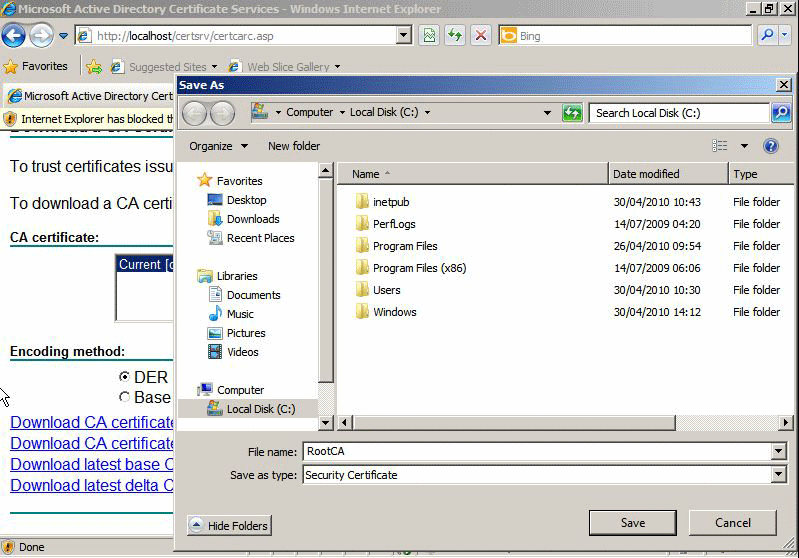The image size is (799, 558).
Task: Click the Cancel button
Action: pyautogui.click(x=733, y=523)
